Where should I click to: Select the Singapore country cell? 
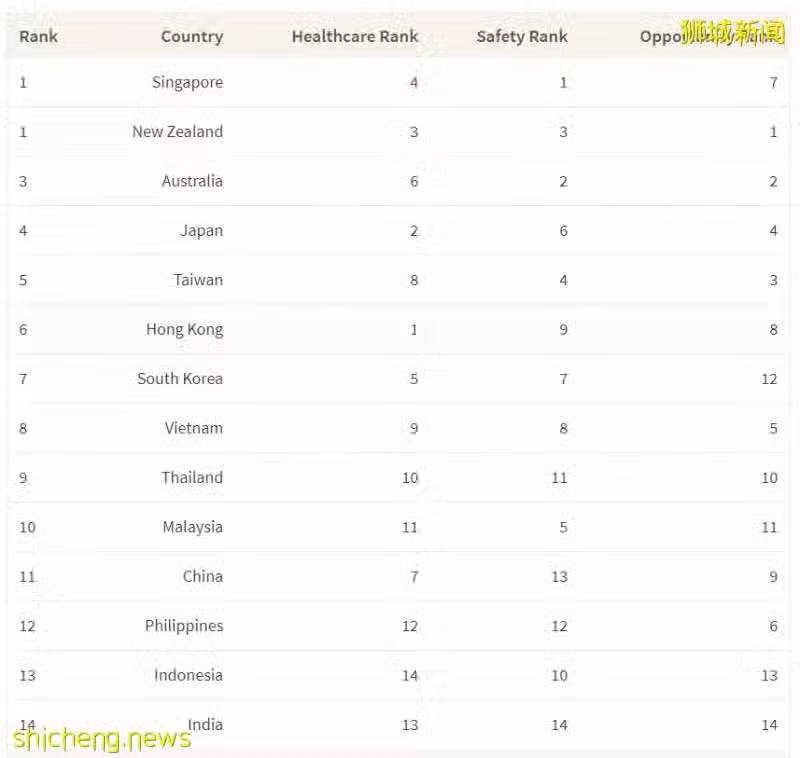click(x=187, y=82)
